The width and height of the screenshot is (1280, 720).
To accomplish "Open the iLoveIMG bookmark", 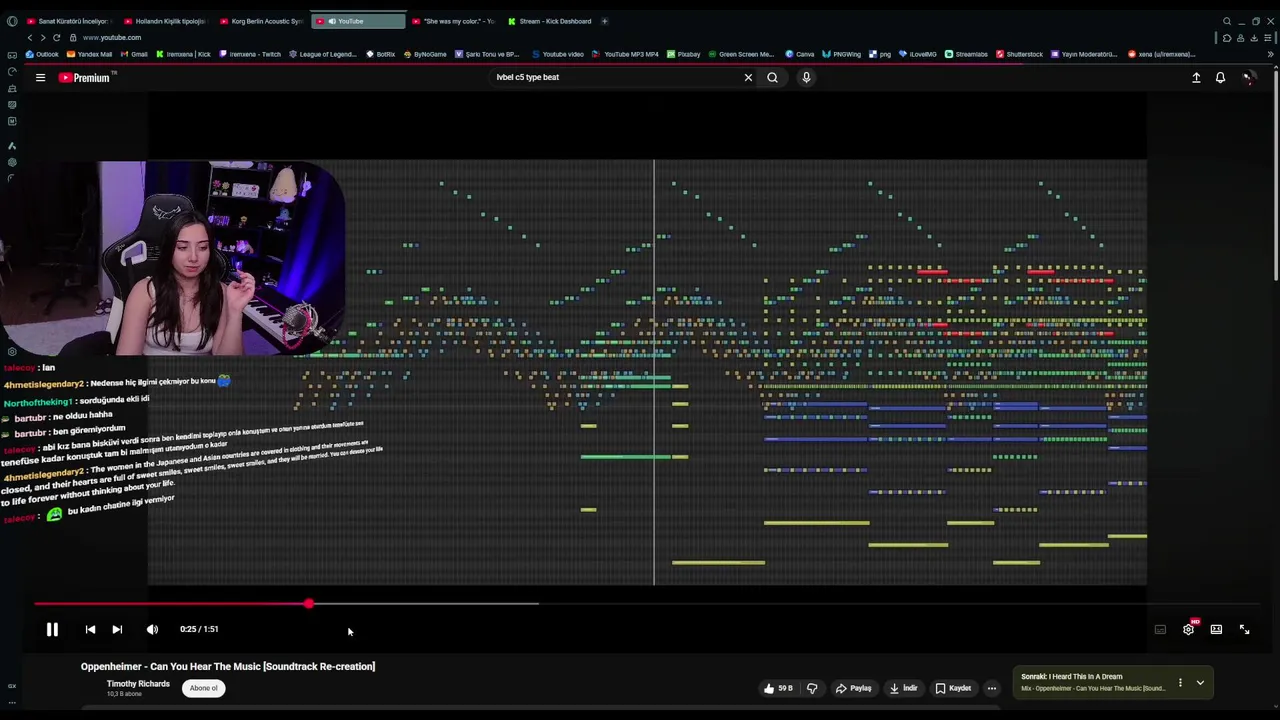I will point(917,54).
